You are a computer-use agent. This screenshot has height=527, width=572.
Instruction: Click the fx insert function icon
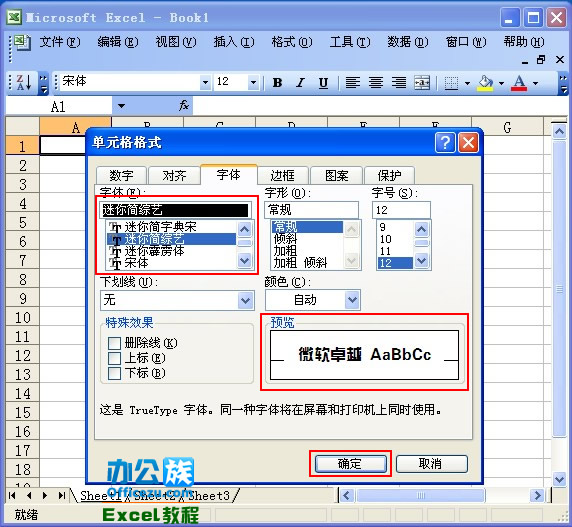(x=184, y=106)
